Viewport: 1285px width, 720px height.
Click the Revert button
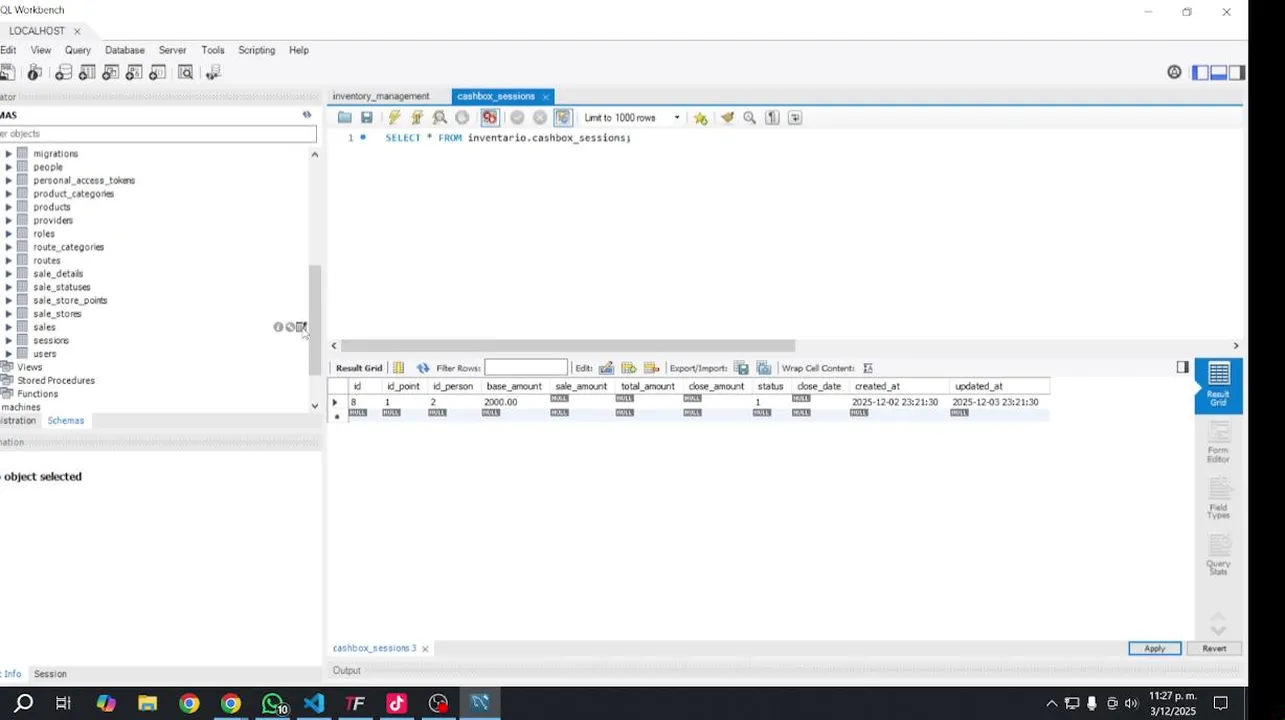point(1214,648)
